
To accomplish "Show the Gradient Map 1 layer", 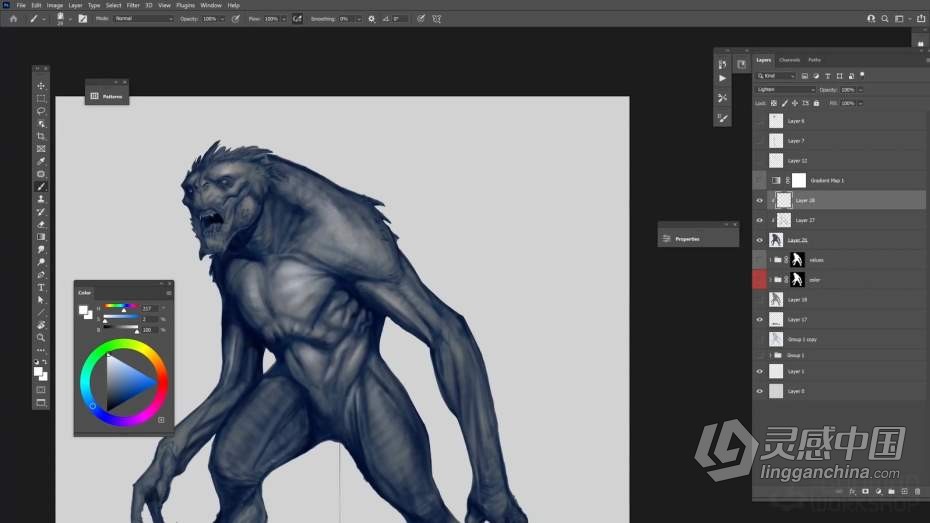I will 759,180.
